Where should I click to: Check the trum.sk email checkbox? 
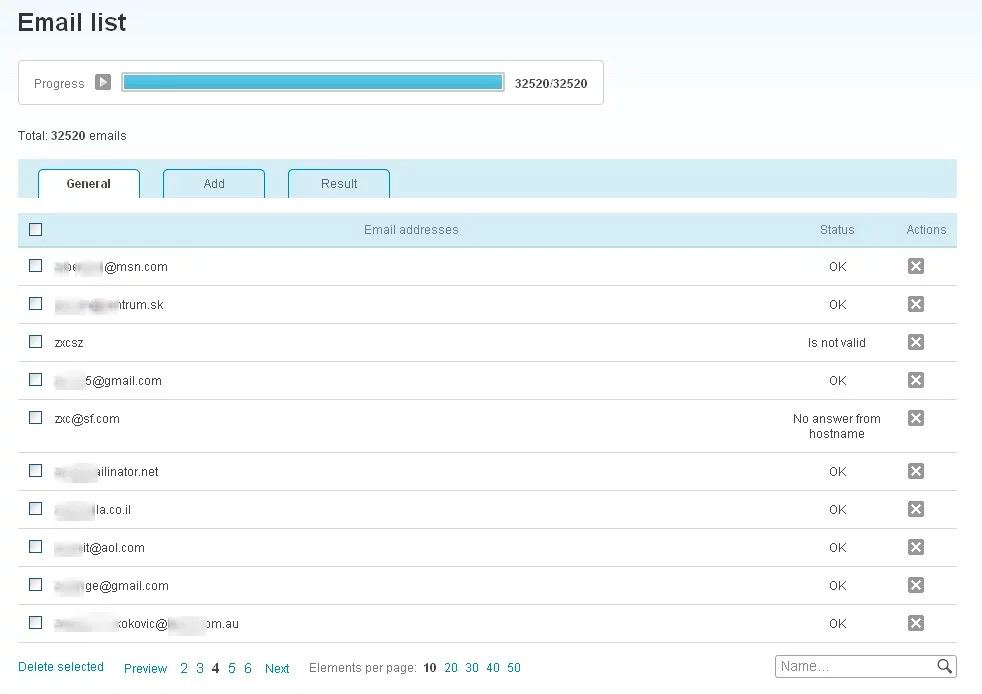pos(36,303)
